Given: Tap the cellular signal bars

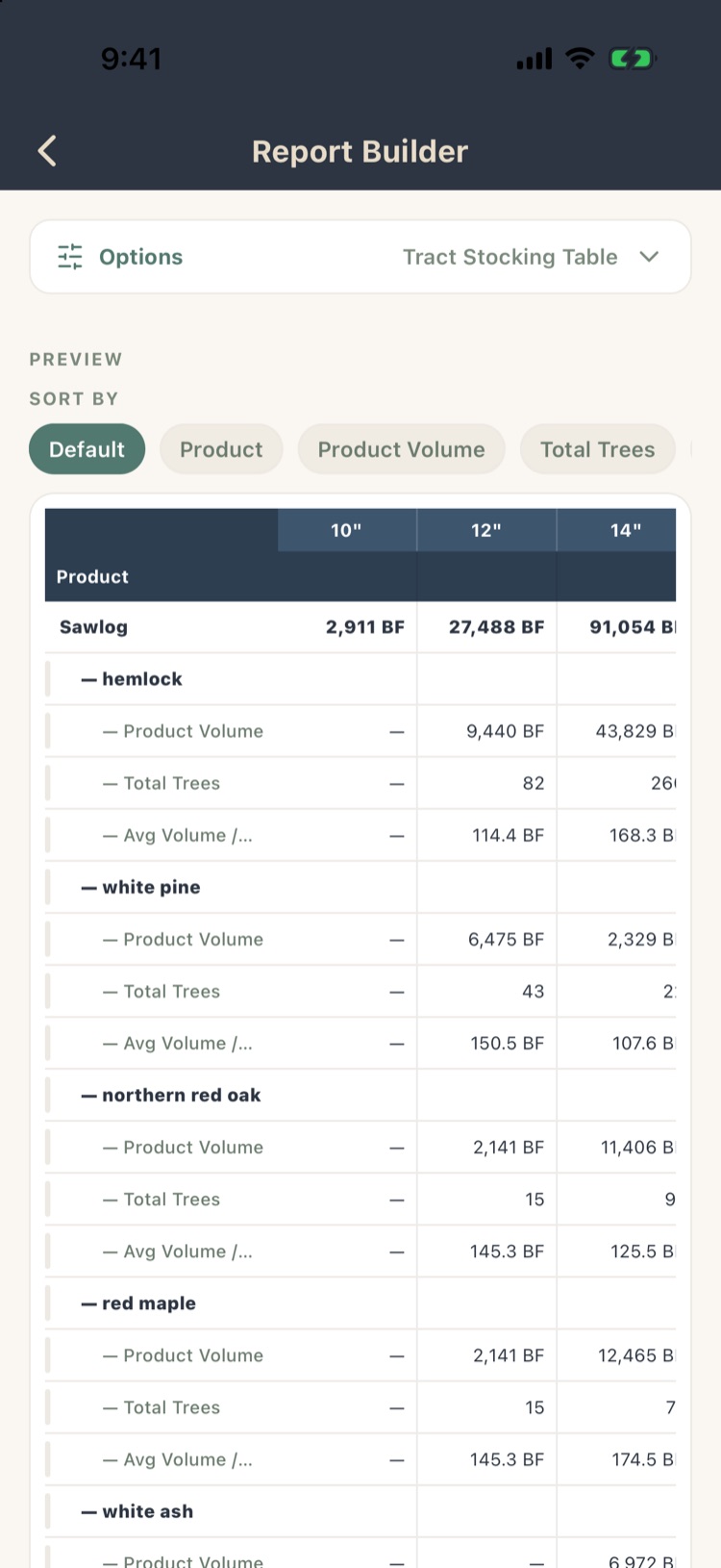Looking at the screenshot, I should [x=535, y=59].
